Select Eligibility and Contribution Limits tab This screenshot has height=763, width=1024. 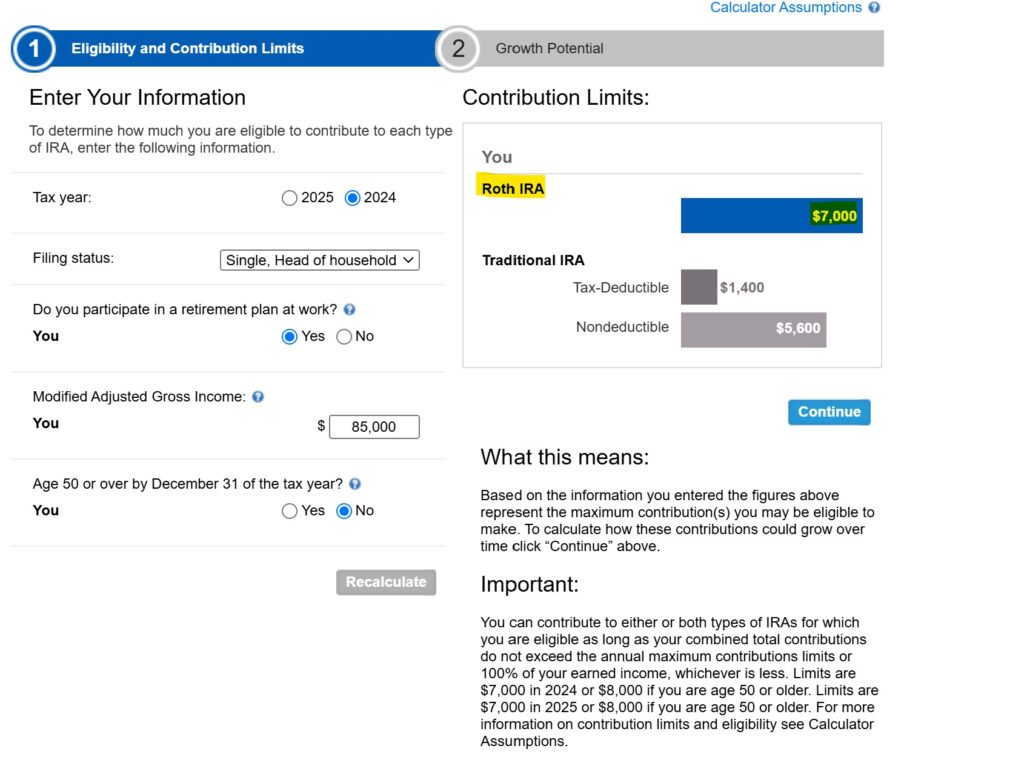point(225,48)
